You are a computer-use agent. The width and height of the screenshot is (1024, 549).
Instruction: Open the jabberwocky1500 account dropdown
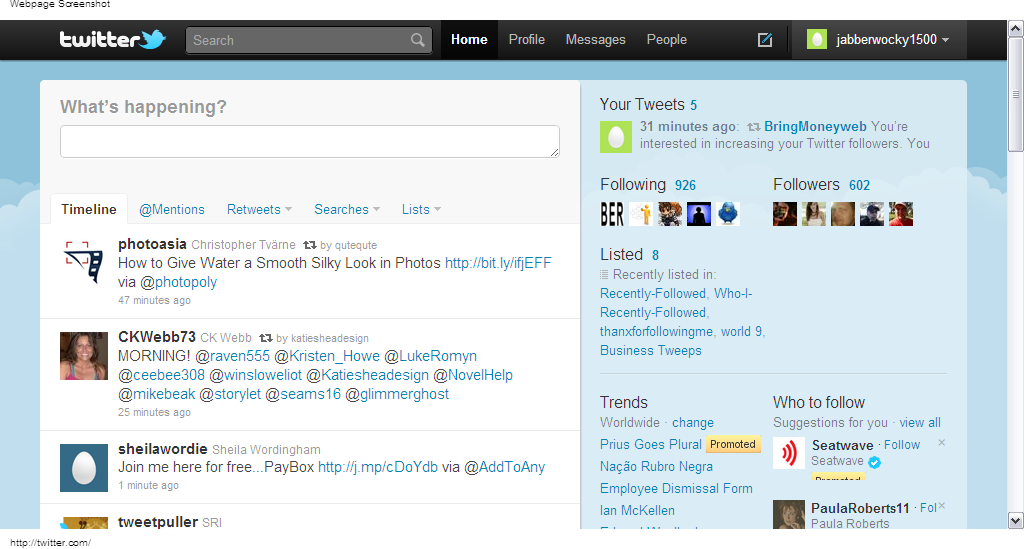[x=879, y=40]
